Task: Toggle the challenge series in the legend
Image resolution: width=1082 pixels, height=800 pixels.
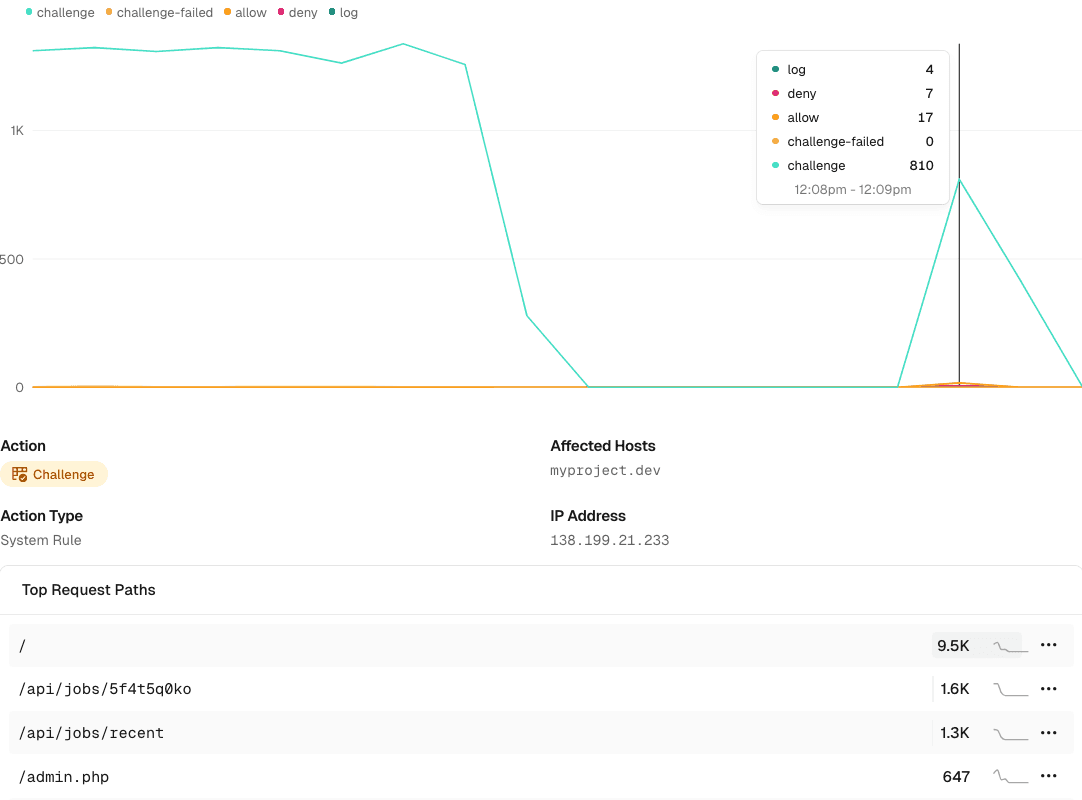Action: pyautogui.click(x=60, y=13)
